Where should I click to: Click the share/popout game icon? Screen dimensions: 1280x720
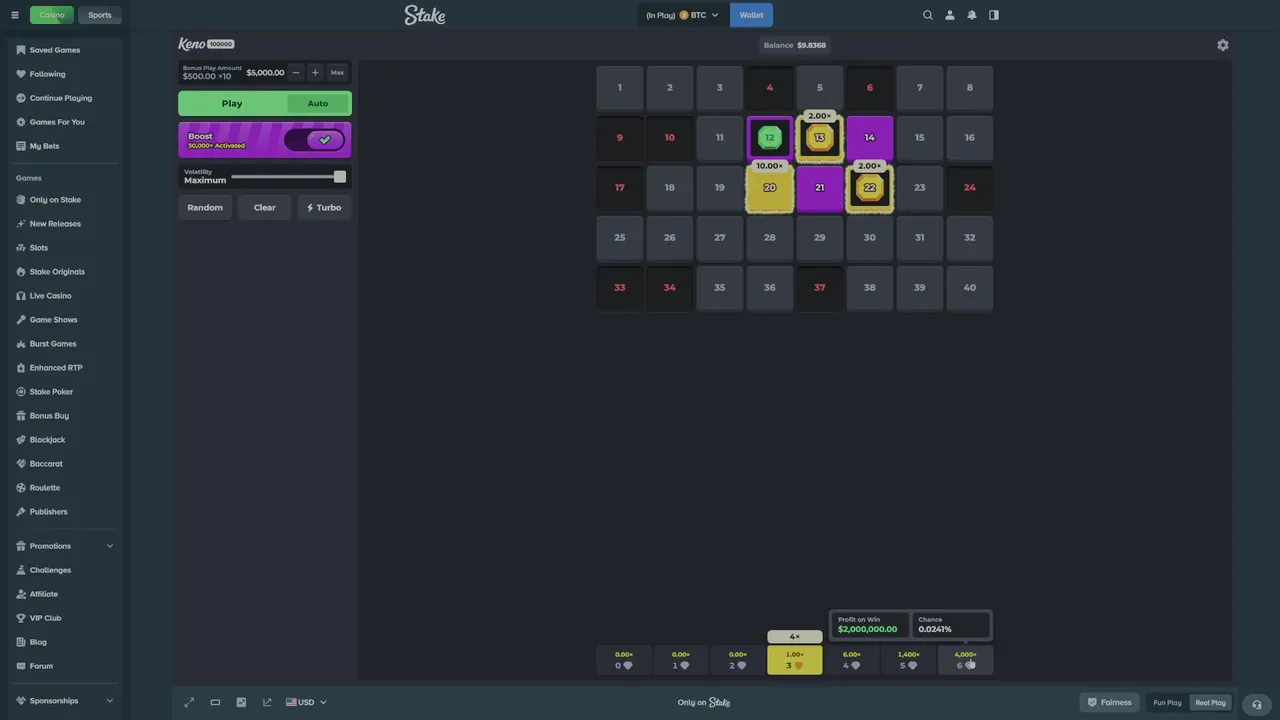(x=267, y=702)
